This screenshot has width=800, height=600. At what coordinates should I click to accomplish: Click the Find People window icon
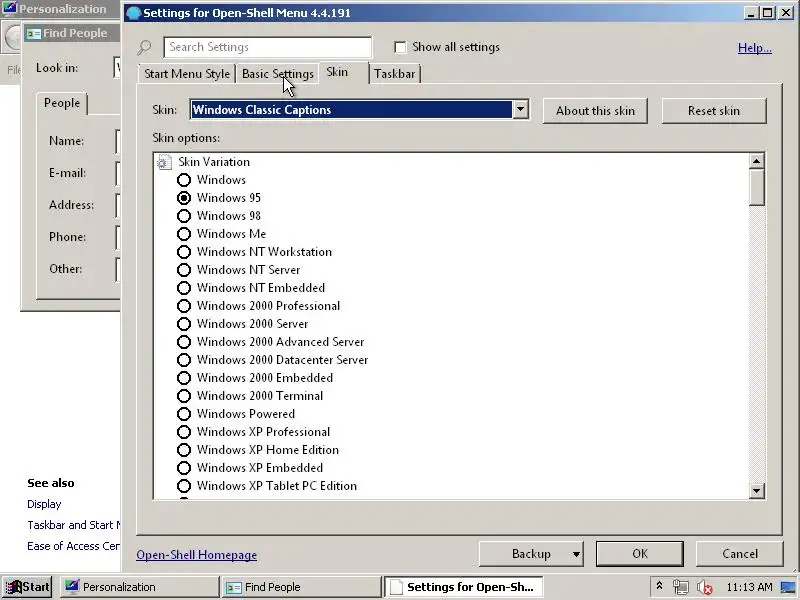pos(34,34)
